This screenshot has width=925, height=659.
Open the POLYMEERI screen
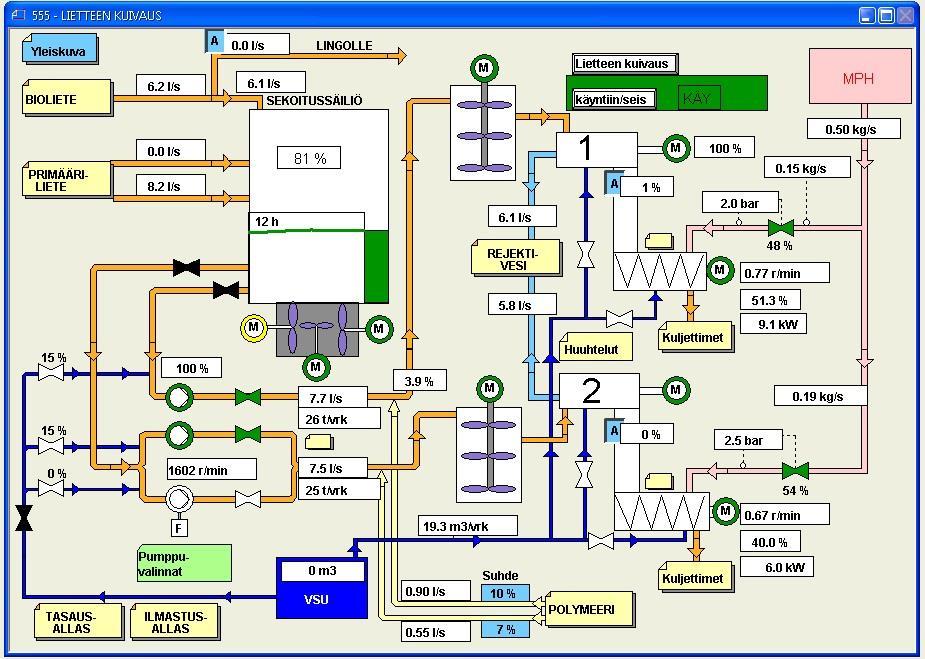pyautogui.click(x=589, y=611)
